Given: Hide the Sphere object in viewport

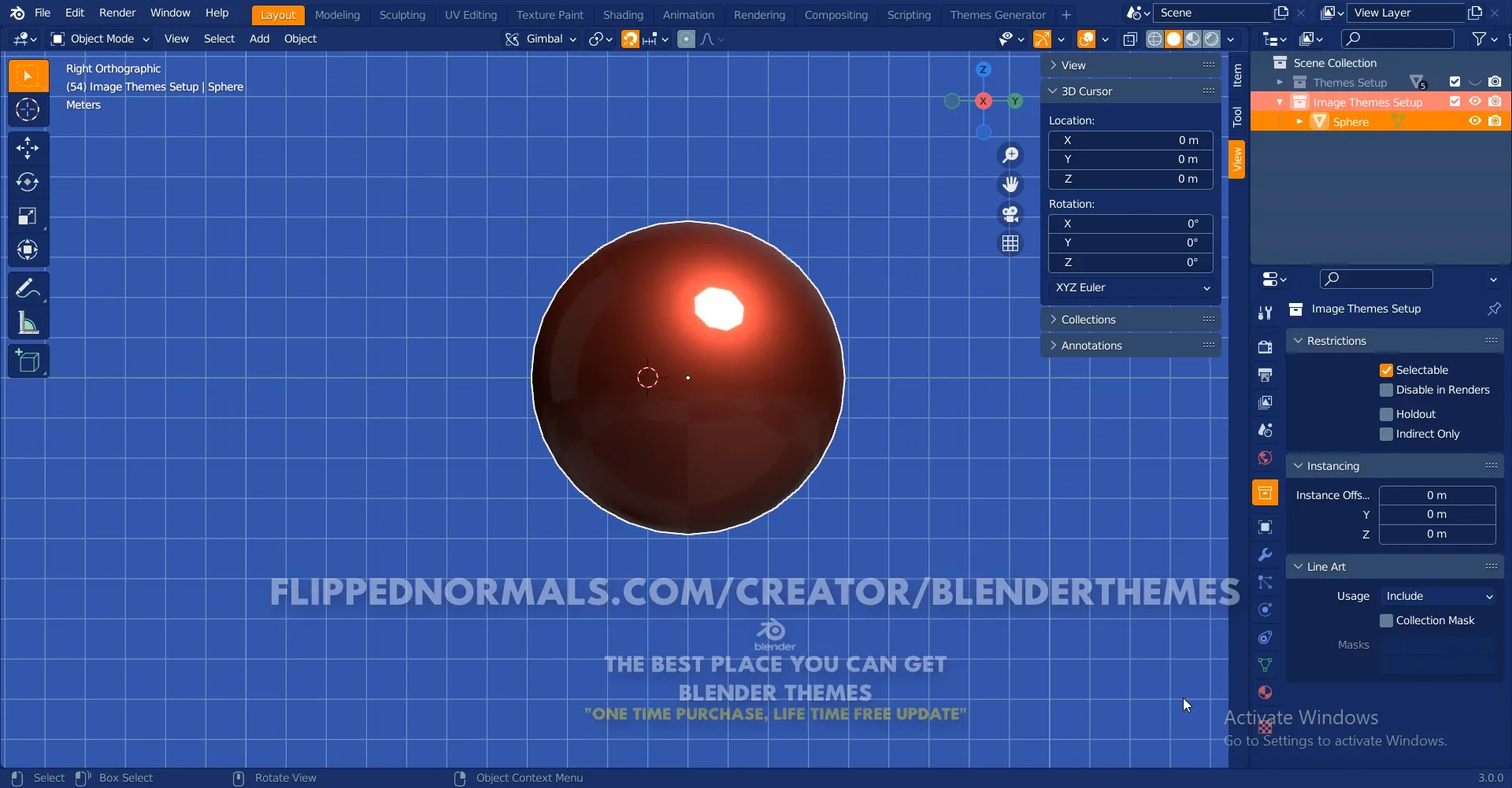Looking at the screenshot, I should pyautogui.click(x=1475, y=121).
